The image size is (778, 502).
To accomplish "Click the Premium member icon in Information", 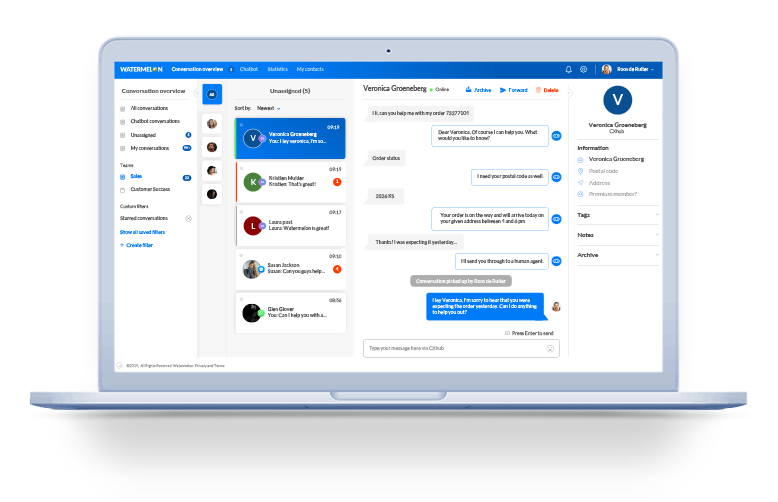I will (x=581, y=194).
